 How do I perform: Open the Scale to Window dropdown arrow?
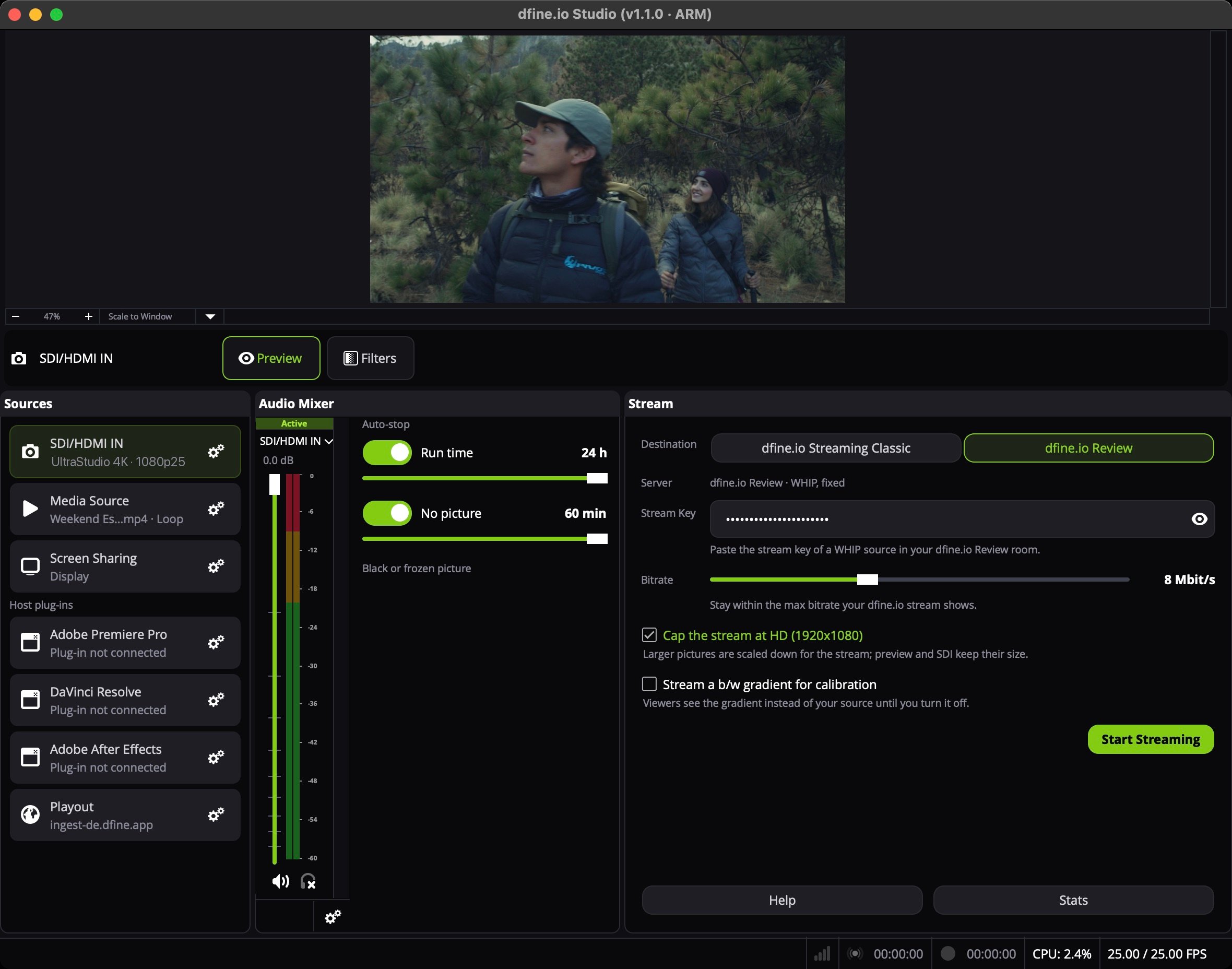pyautogui.click(x=210, y=316)
